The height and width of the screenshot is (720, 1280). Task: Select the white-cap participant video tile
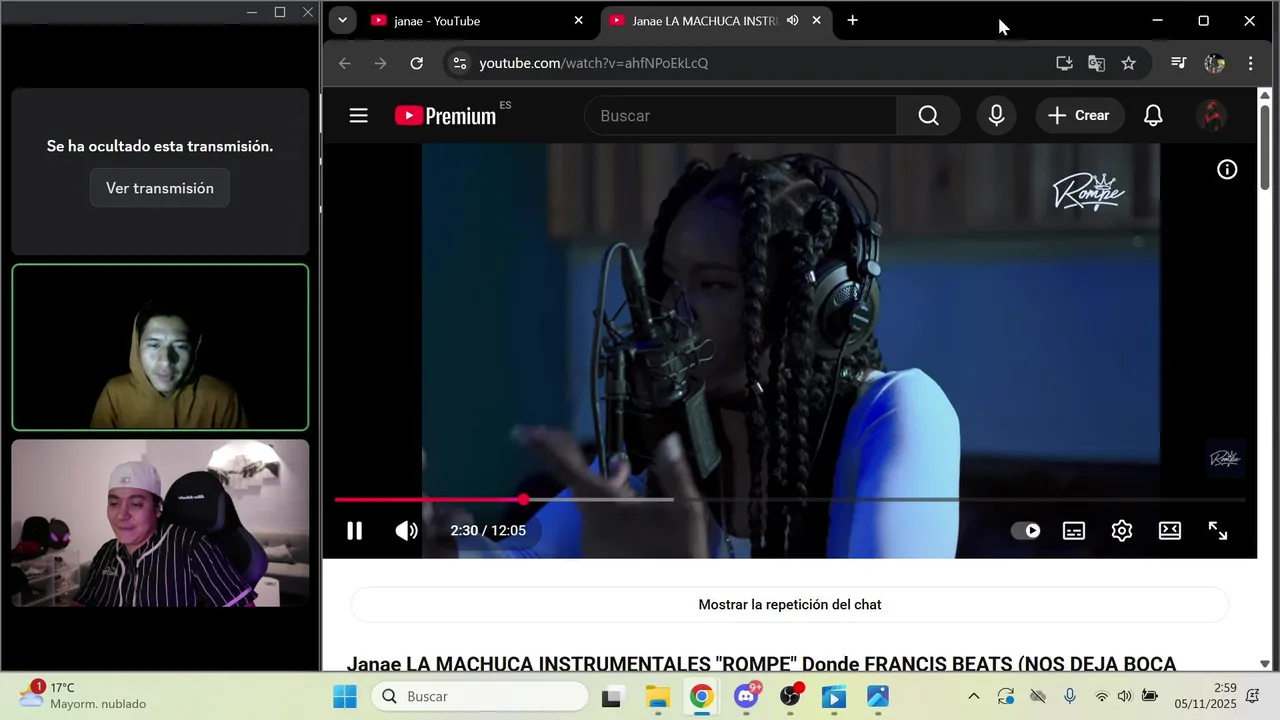point(160,523)
